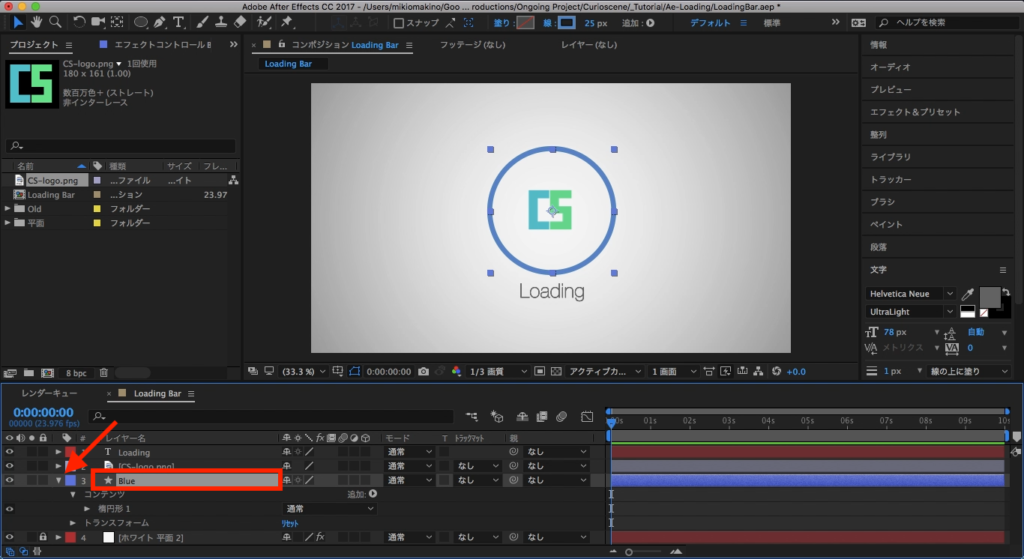Click the snapshot camera icon in viewer
Image resolution: width=1024 pixels, height=559 pixels.
click(x=424, y=371)
